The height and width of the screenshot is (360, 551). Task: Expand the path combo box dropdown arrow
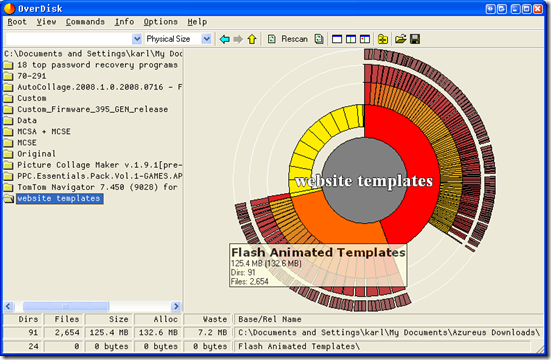click(x=137, y=39)
